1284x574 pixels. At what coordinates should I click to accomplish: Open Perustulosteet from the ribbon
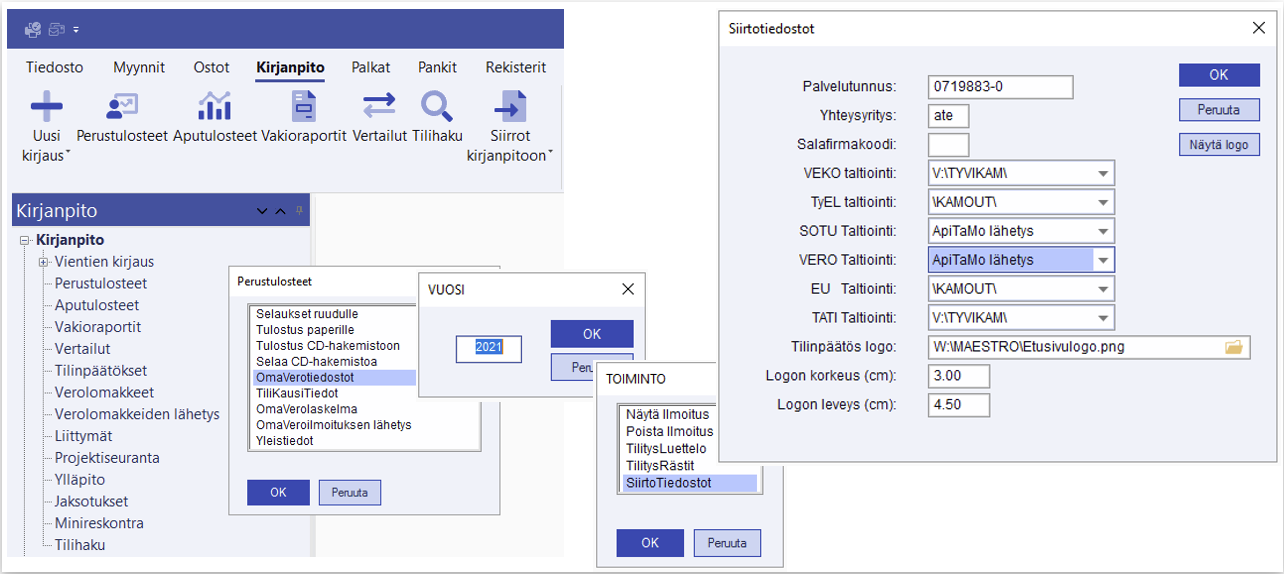122,105
